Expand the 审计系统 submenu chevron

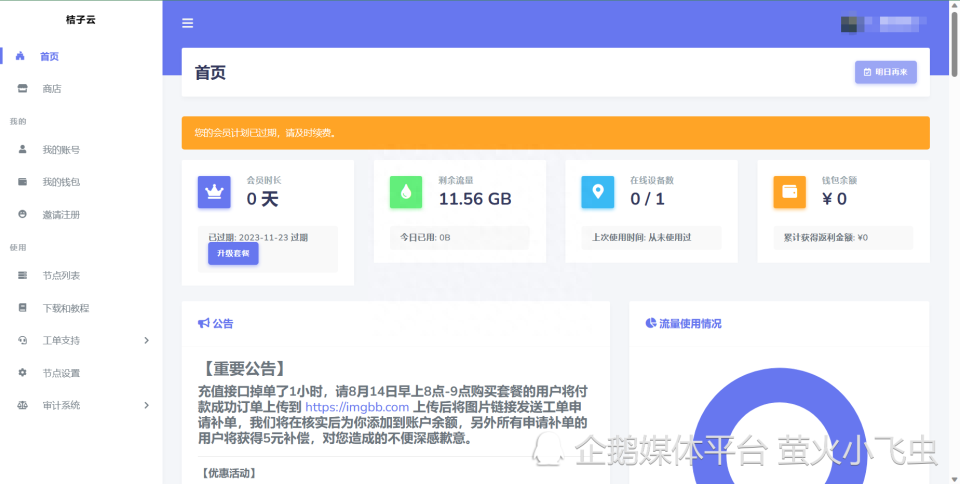click(x=147, y=405)
